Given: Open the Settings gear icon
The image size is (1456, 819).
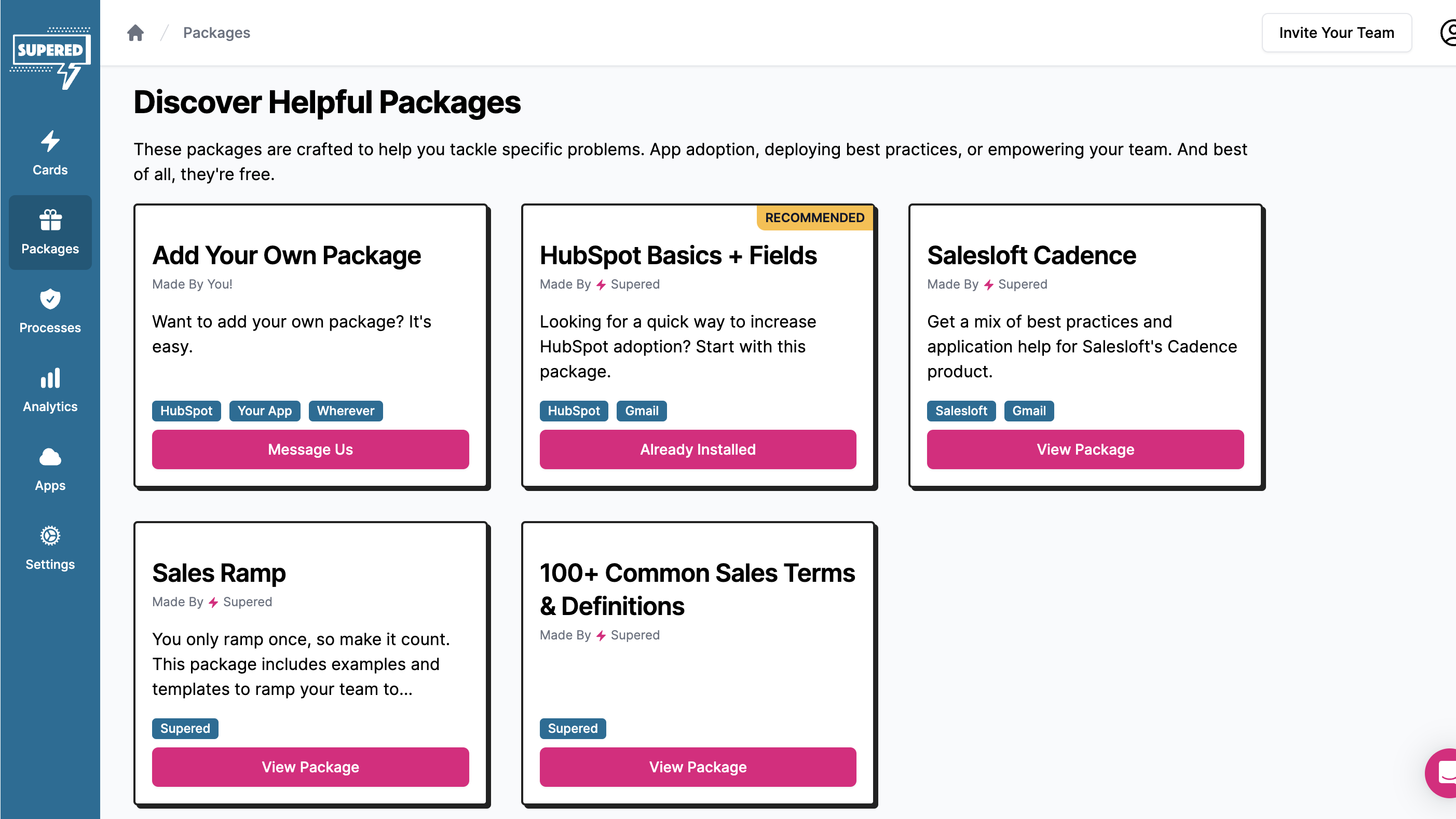Looking at the screenshot, I should pos(50,535).
